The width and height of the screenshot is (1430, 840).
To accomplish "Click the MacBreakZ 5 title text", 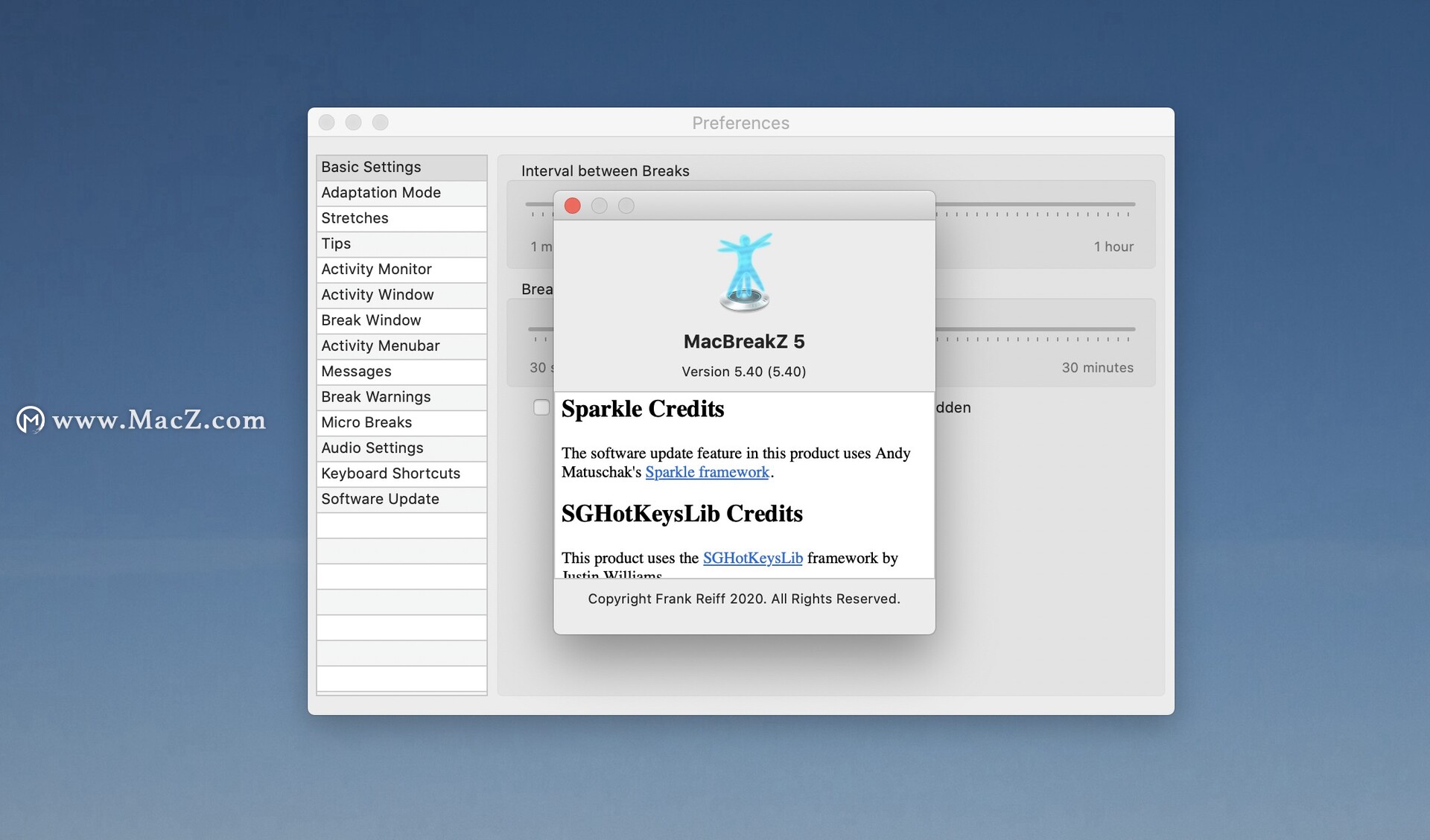I will (x=744, y=342).
